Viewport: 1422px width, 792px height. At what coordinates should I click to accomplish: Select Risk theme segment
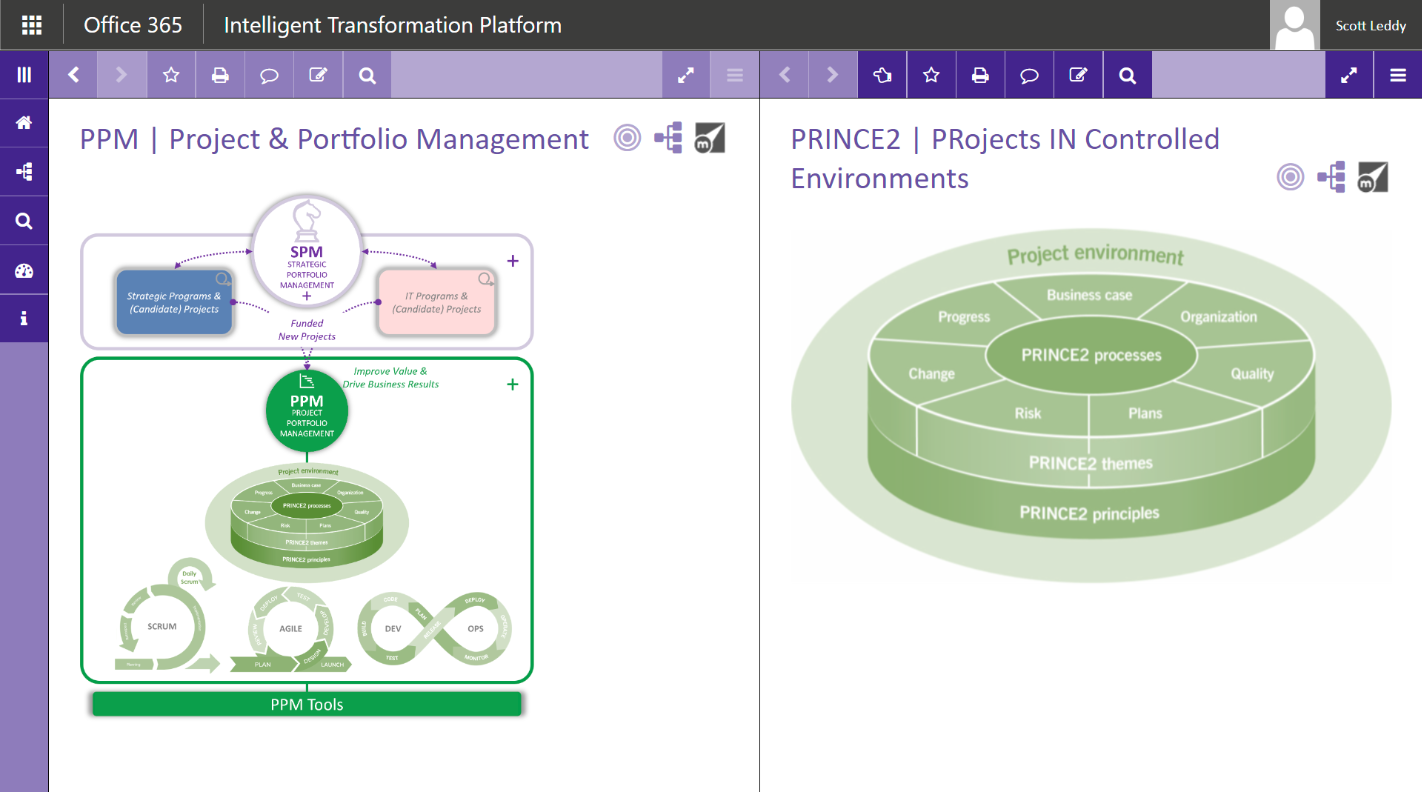1028,413
